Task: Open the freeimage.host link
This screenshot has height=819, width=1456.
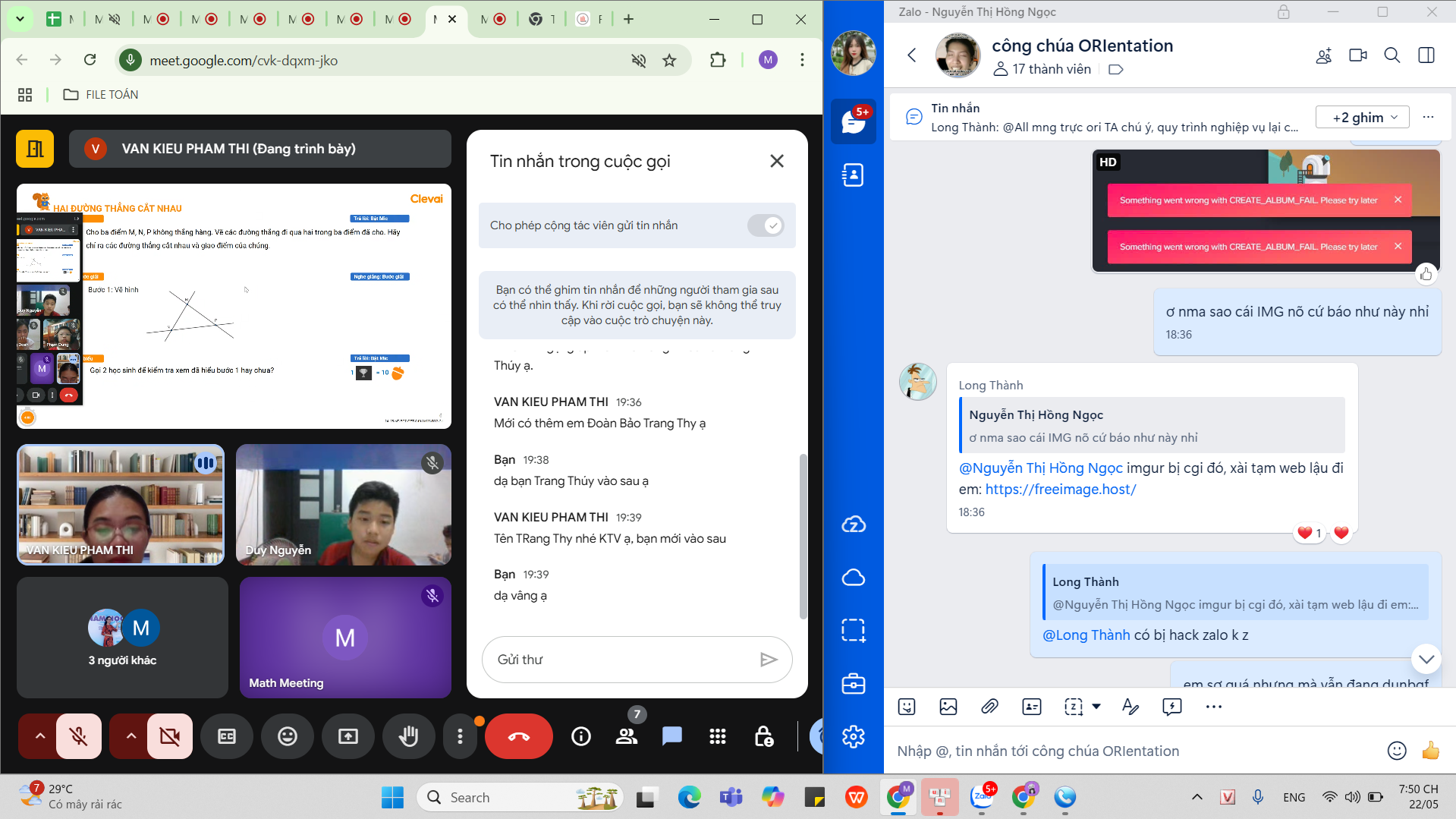Action: pyautogui.click(x=1061, y=490)
